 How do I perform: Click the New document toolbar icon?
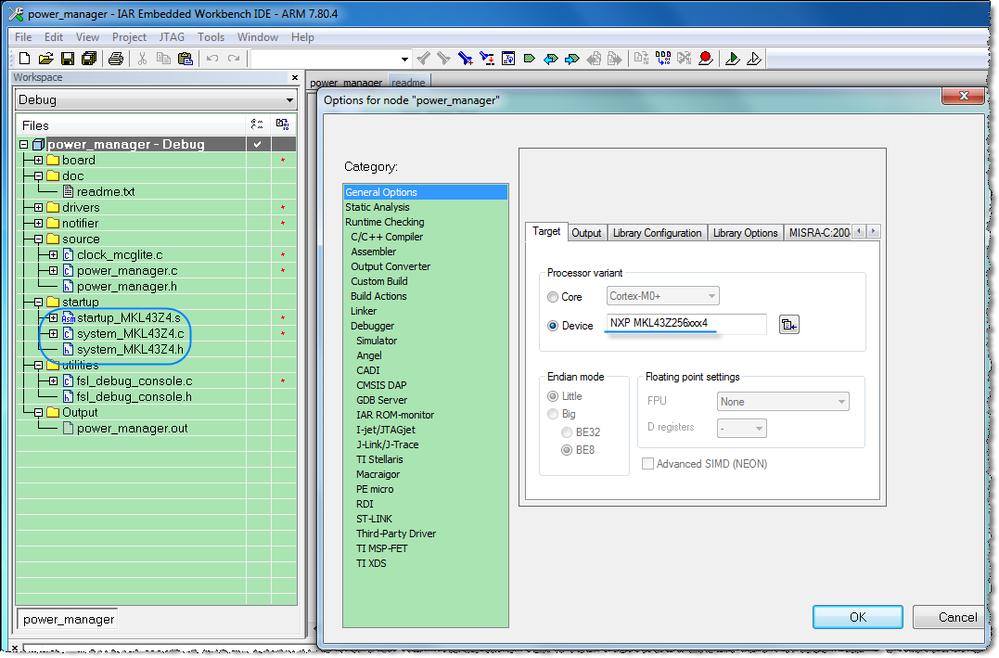click(x=24, y=59)
